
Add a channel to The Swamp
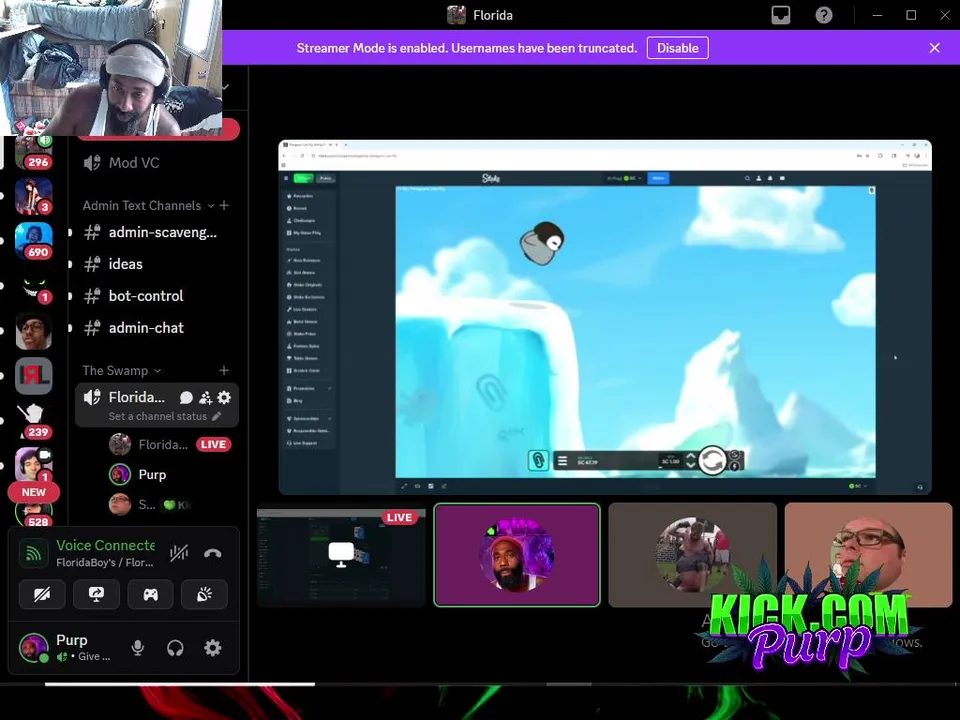click(224, 370)
